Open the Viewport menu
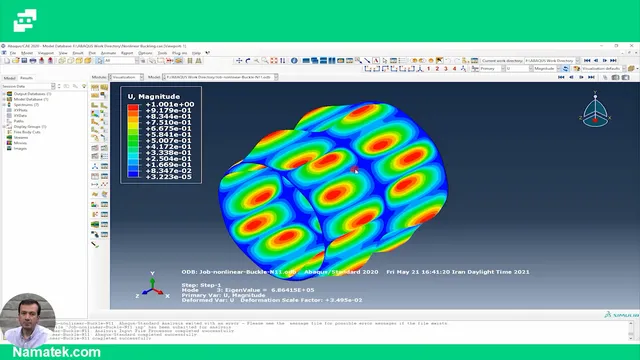The height and width of the screenshot is (360, 640). coord(46,53)
